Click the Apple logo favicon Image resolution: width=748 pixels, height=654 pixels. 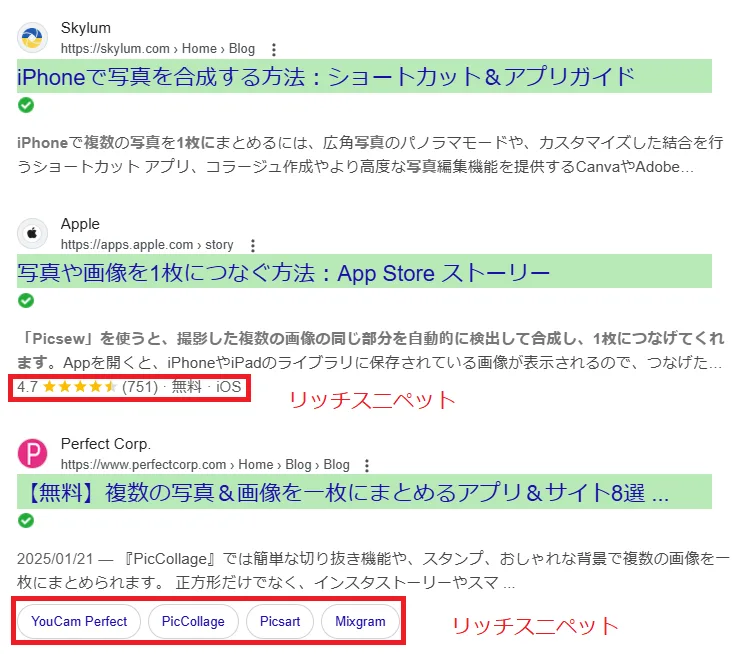click(x=32, y=233)
